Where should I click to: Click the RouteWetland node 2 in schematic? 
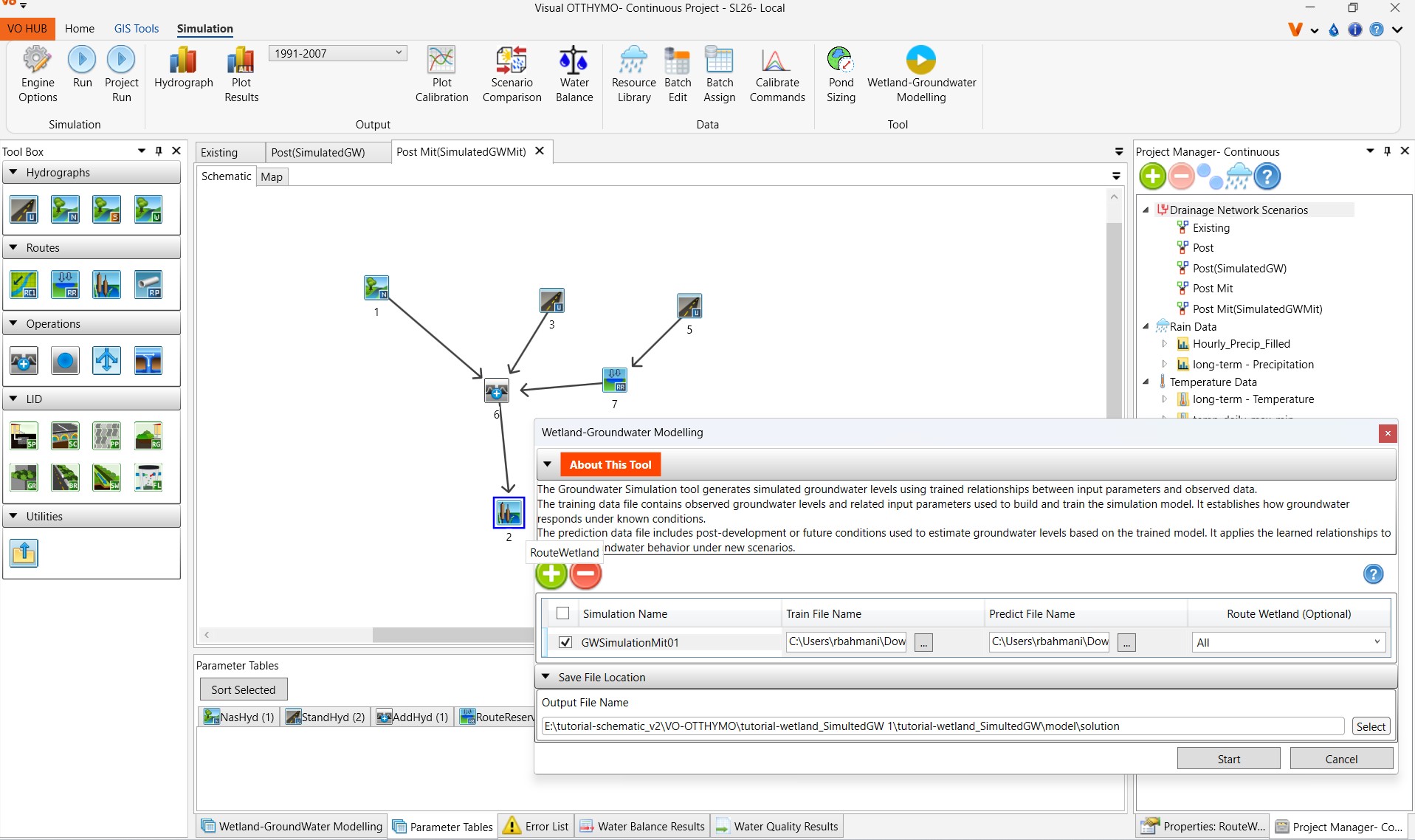[x=509, y=512]
